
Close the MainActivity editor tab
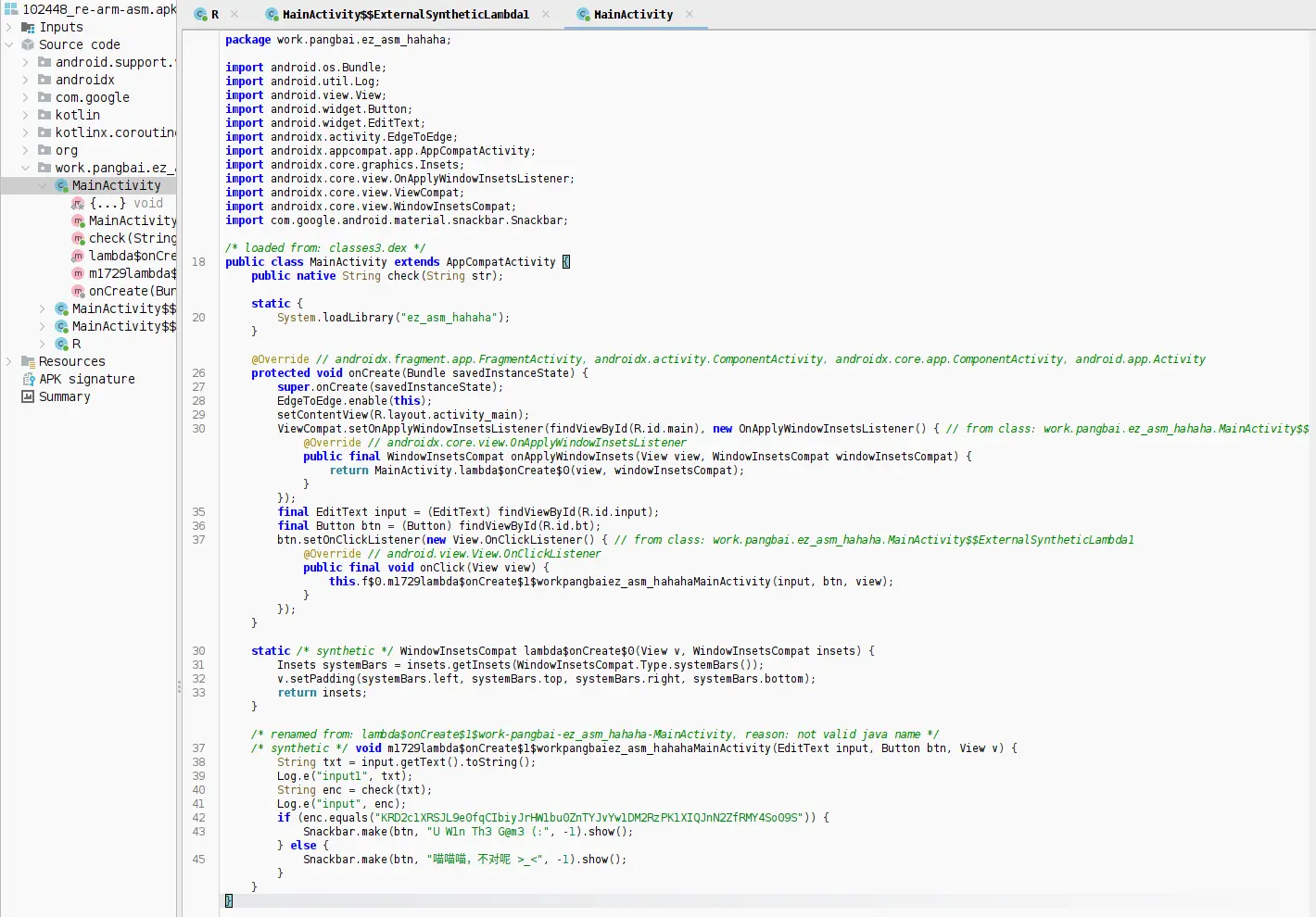click(x=690, y=15)
